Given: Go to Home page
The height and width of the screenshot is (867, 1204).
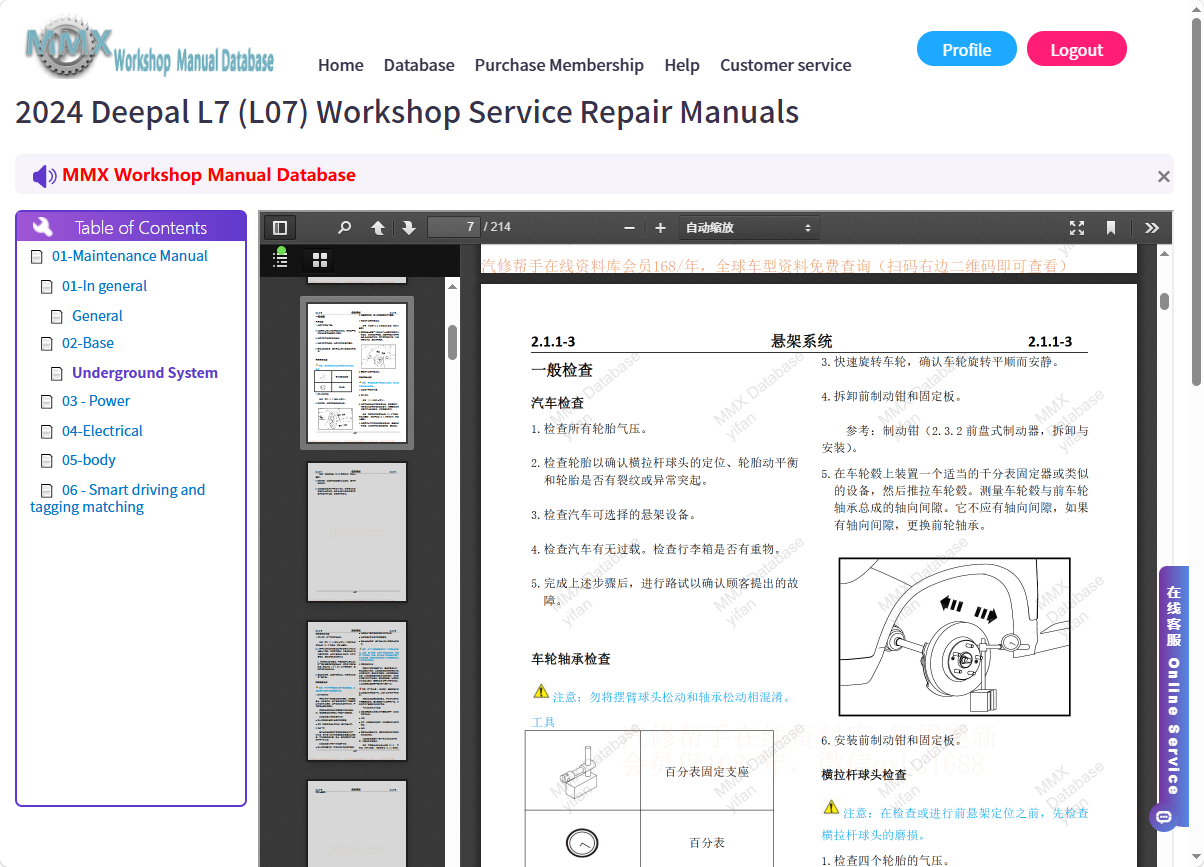Looking at the screenshot, I should (x=341, y=65).
